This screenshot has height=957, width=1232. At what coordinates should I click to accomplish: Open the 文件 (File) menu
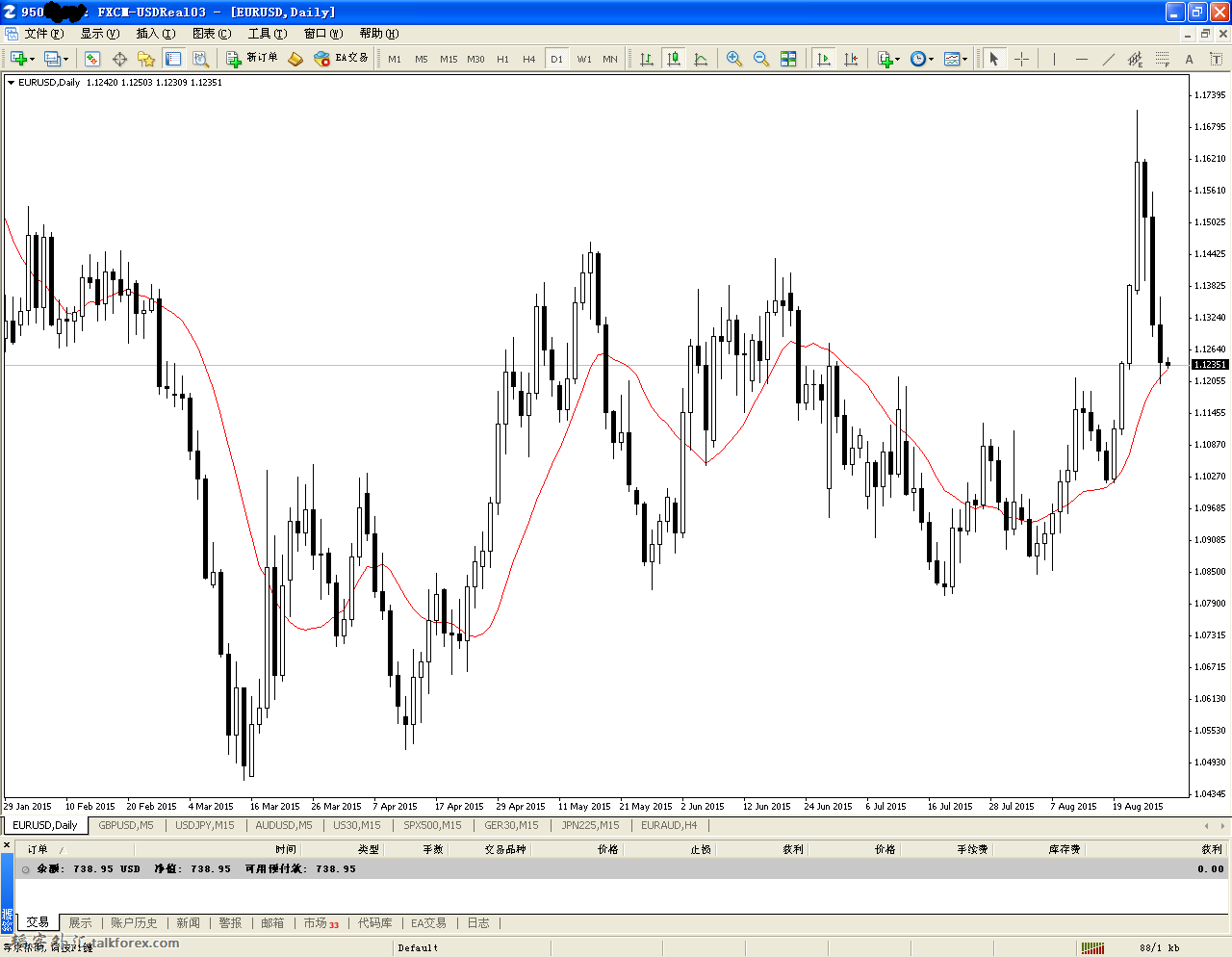[x=44, y=34]
